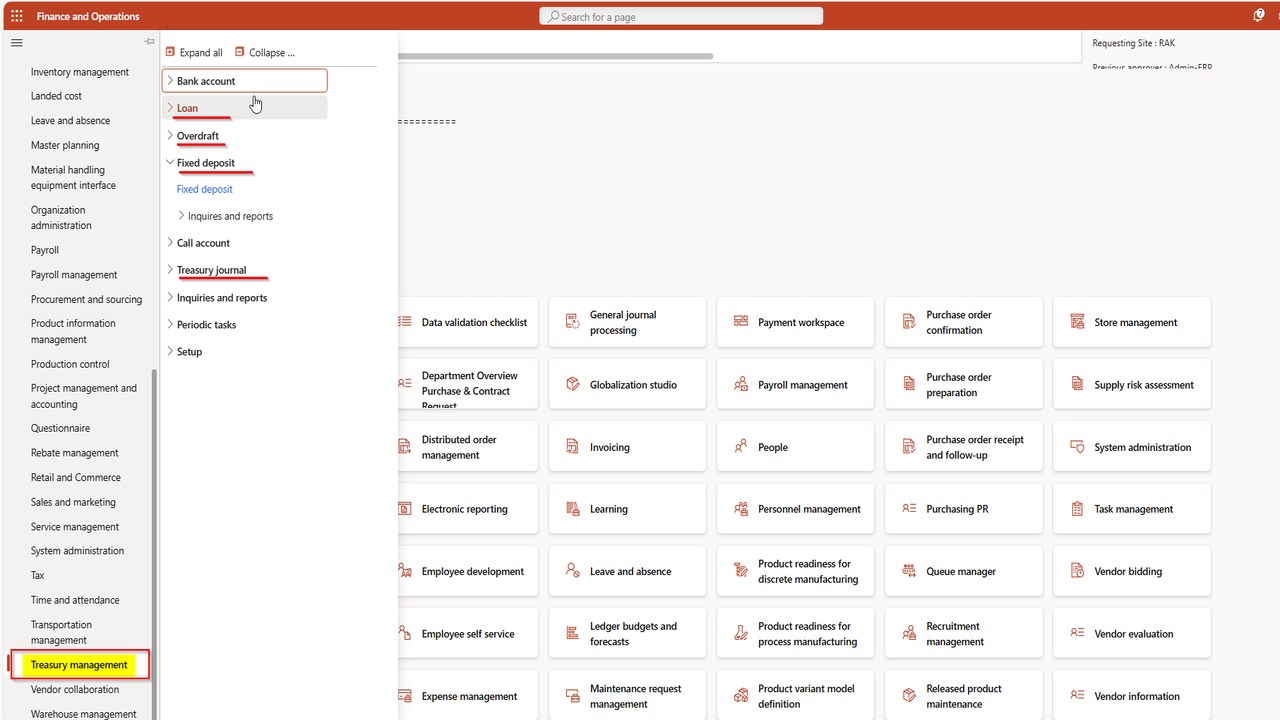Open the Purchasing PR tile
Image resolution: width=1280 pixels, height=720 pixels.
coord(964,509)
